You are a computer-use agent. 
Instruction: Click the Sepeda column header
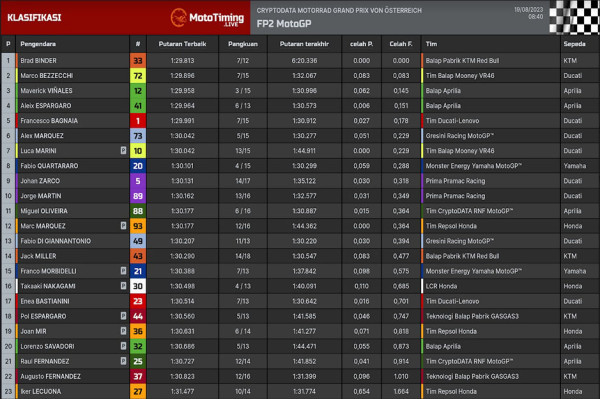point(574,44)
